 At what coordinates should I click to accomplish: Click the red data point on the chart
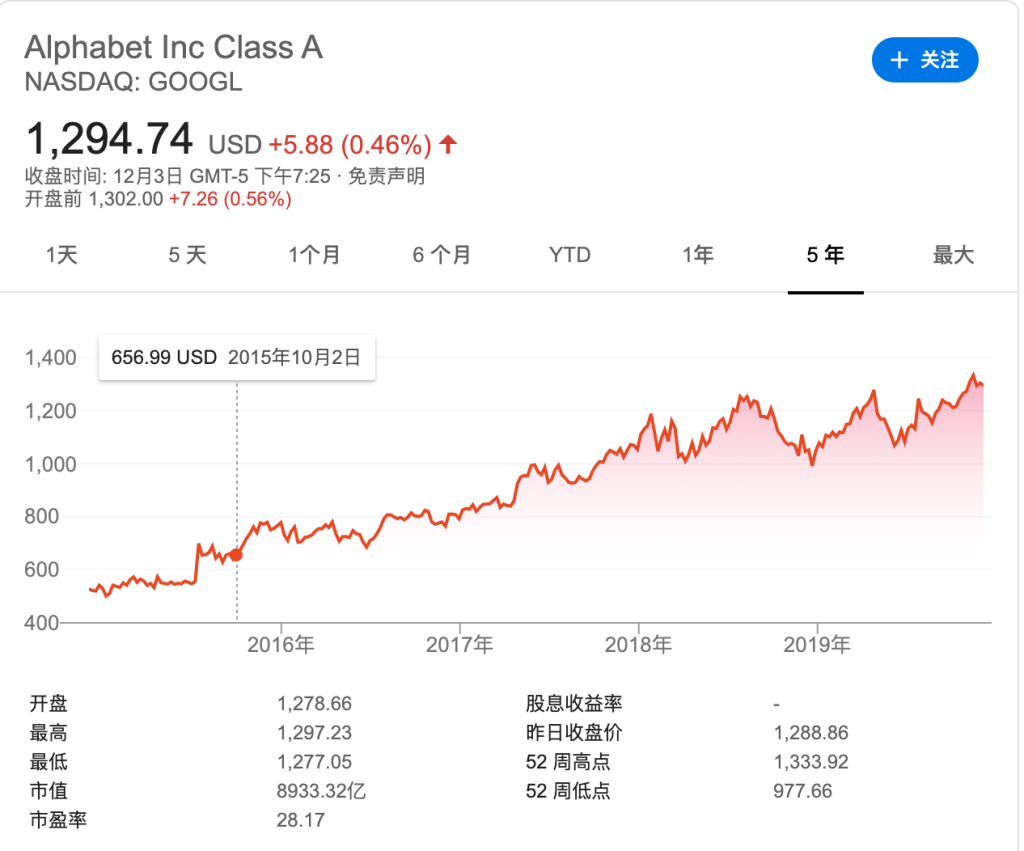[237, 555]
